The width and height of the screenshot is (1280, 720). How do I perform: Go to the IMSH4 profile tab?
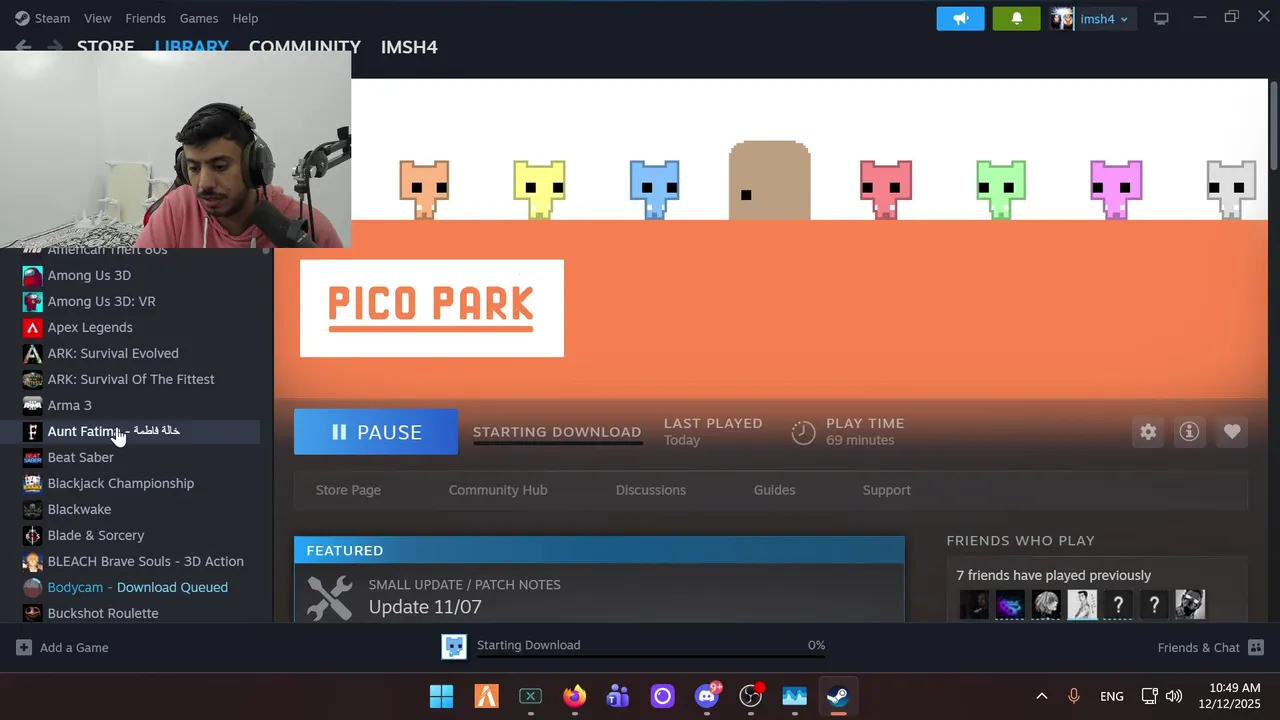click(409, 47)
